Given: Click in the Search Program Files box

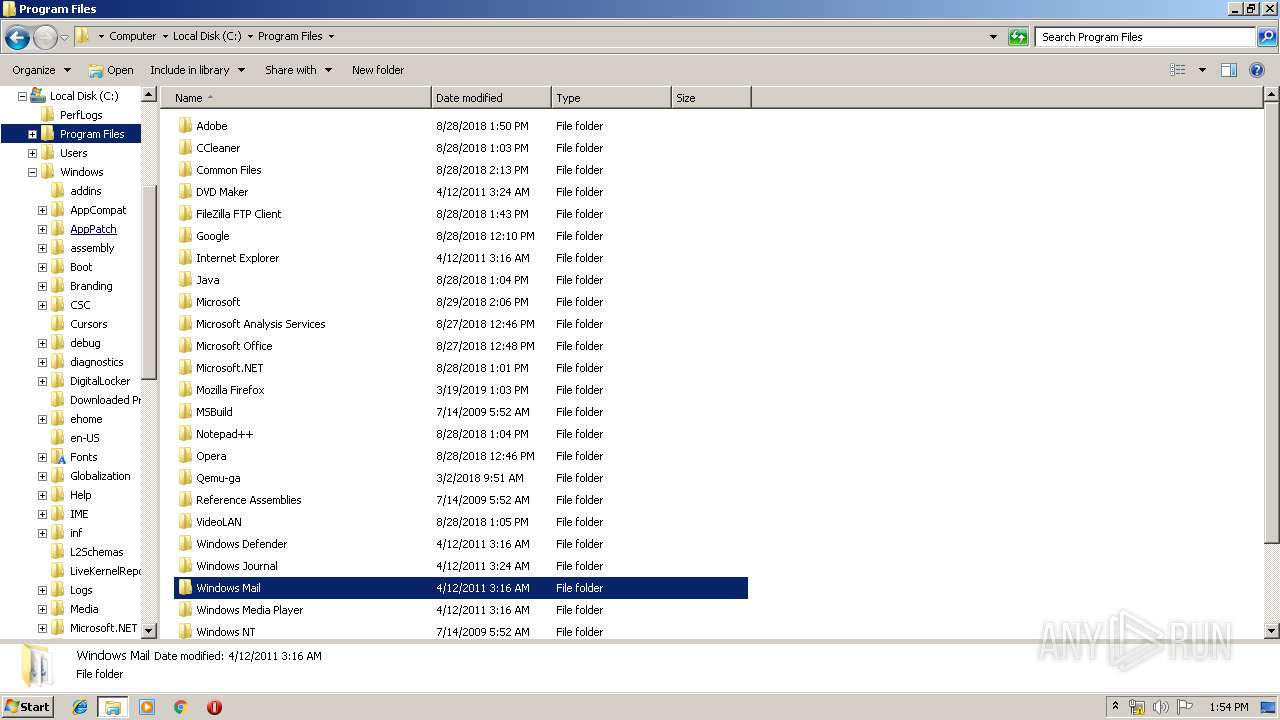Looking at the screenshot, I should click(1145, 37).
